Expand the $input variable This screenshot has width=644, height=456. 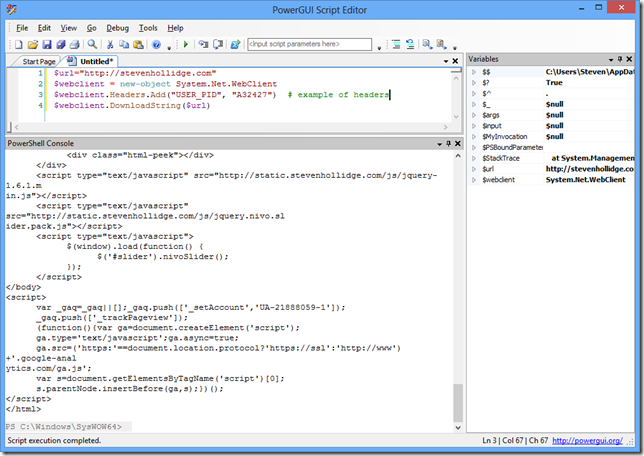coord(474,126)
